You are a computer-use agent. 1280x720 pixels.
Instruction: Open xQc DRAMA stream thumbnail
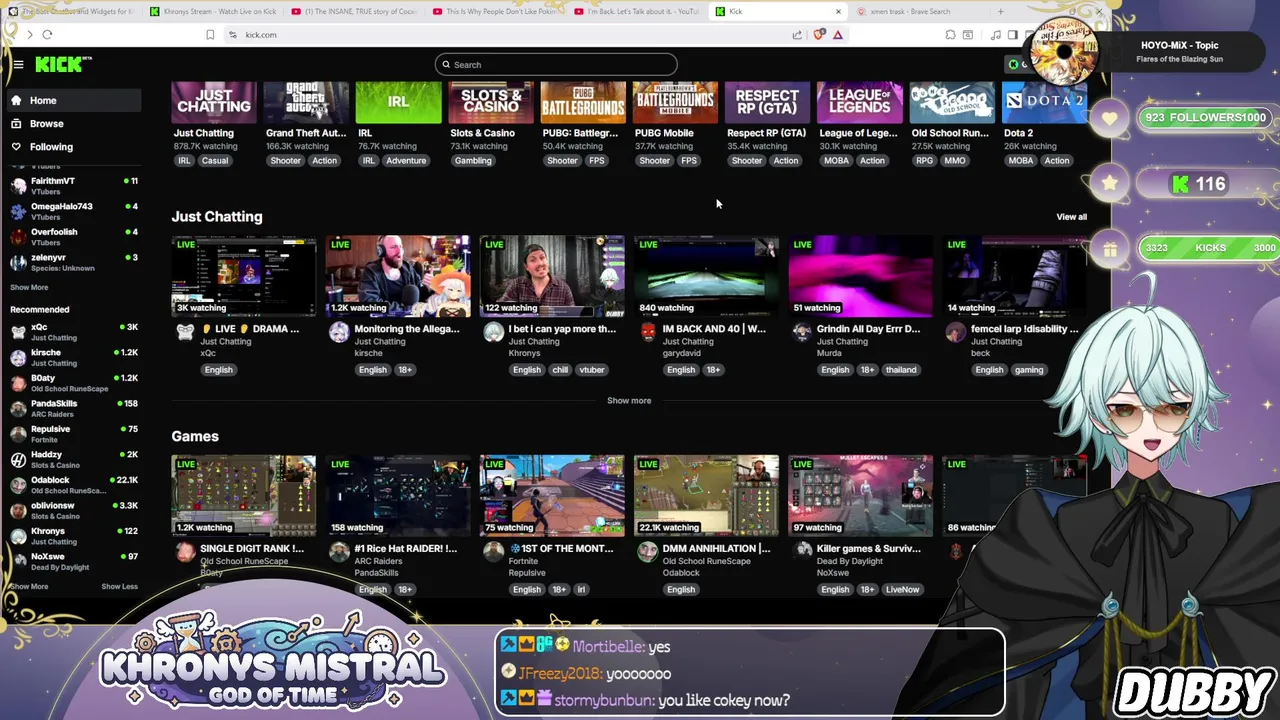pyautogui.click(x=243, y=276)
